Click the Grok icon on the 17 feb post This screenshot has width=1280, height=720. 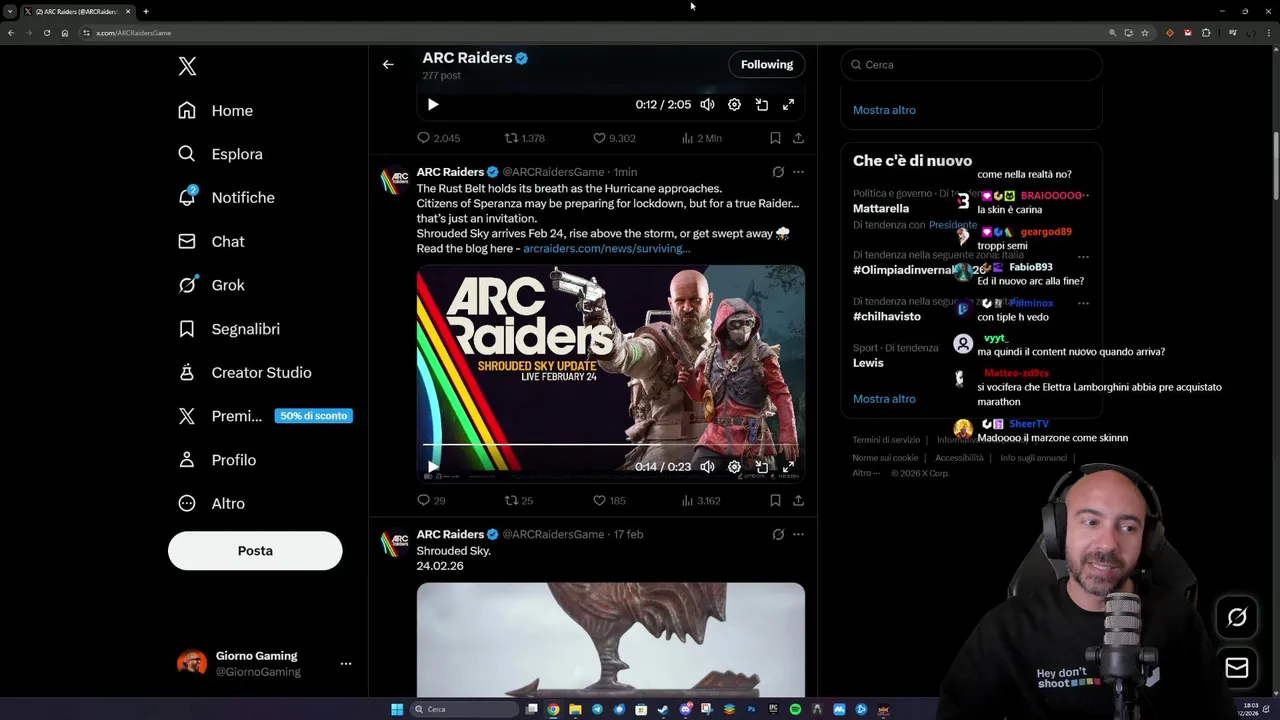click(778, 535)
